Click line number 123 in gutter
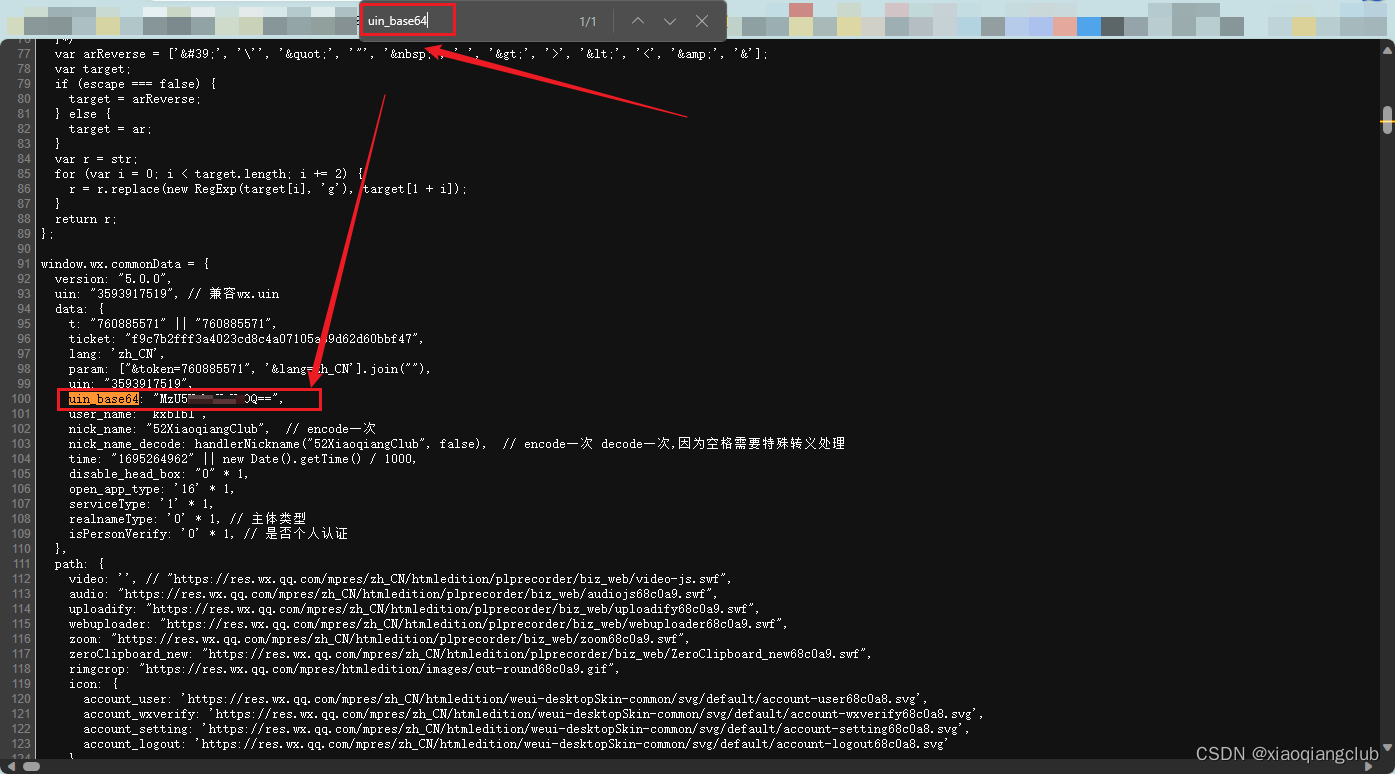This screenshot has height=774, width=1395. pos(21,744)
